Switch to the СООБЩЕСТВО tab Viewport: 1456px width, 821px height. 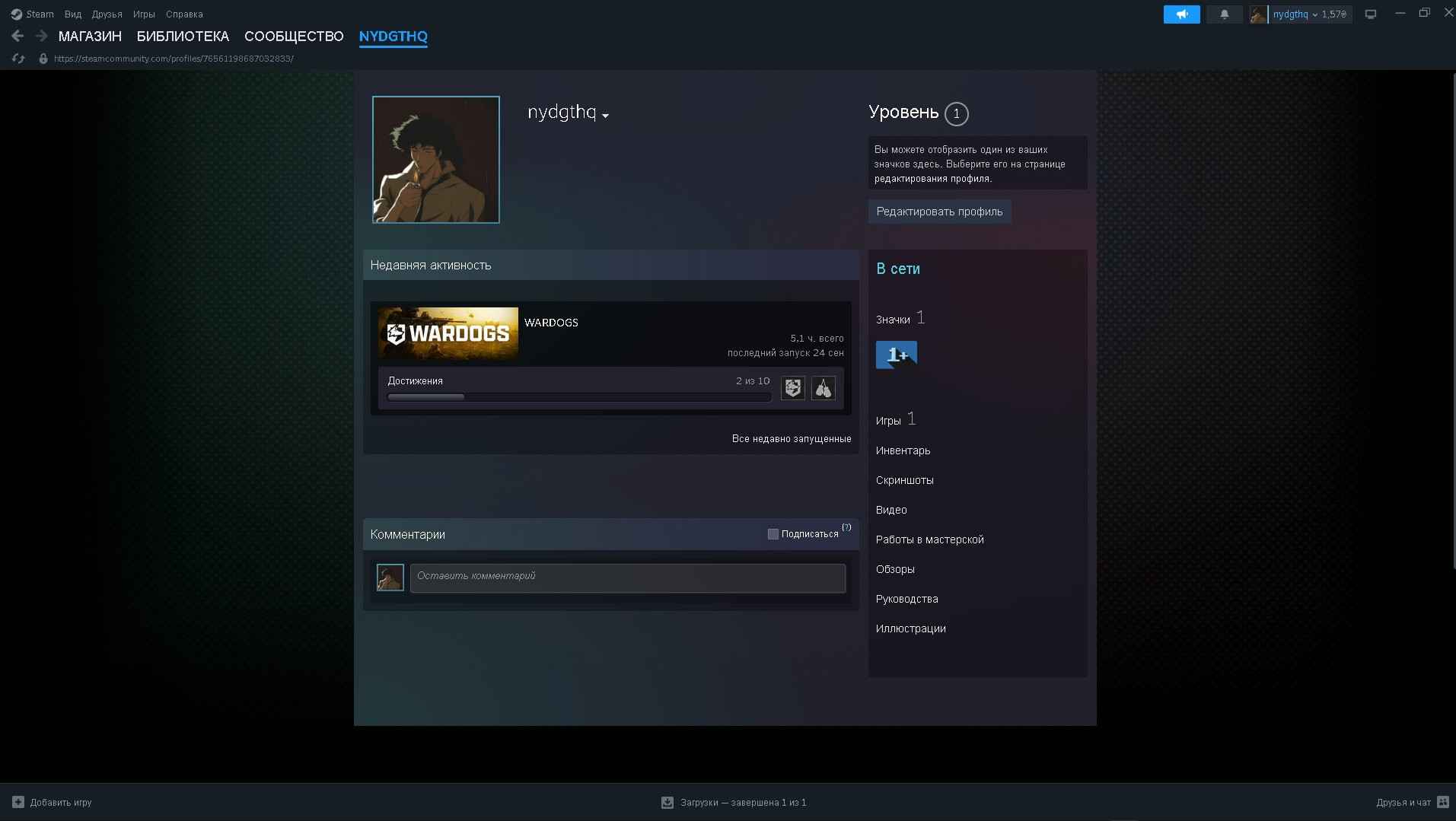294,37
